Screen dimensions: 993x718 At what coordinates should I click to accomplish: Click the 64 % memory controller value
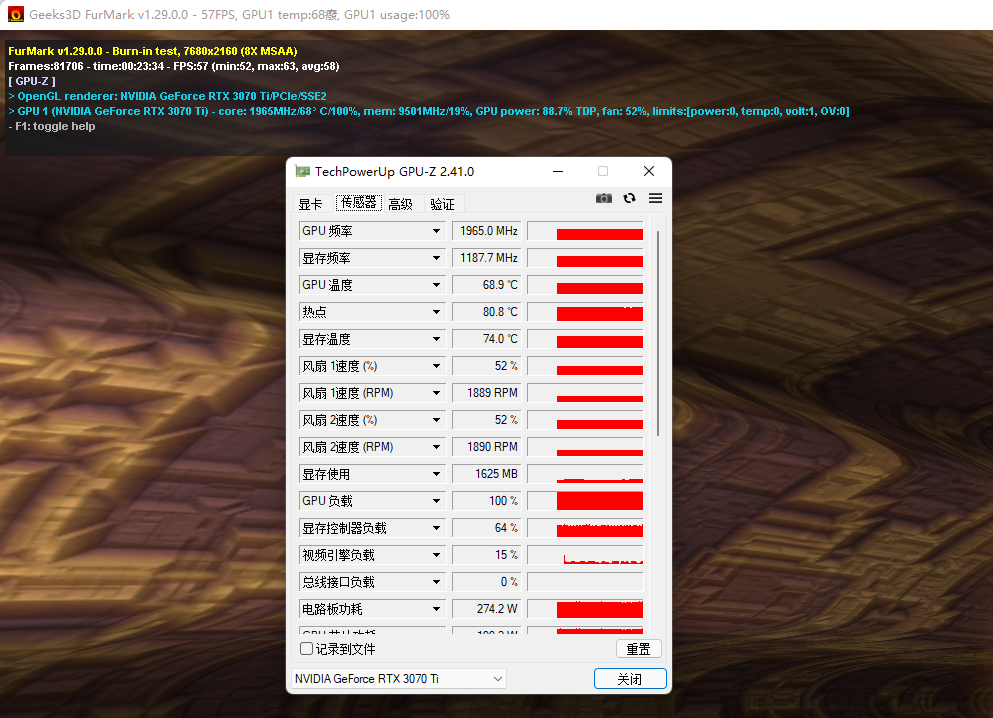coord(486,528)
